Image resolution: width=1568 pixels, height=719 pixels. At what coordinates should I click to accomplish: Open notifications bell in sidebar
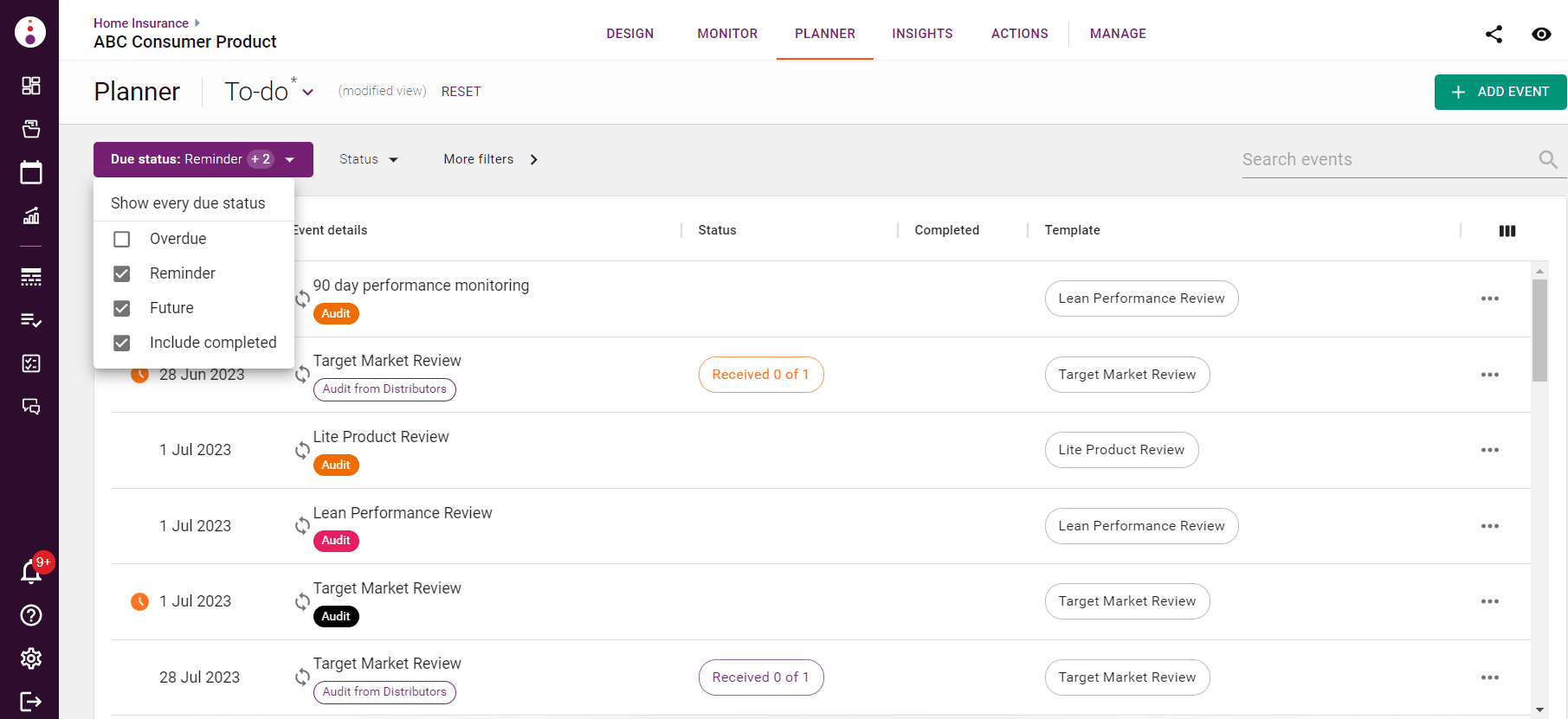pos(31,572)
